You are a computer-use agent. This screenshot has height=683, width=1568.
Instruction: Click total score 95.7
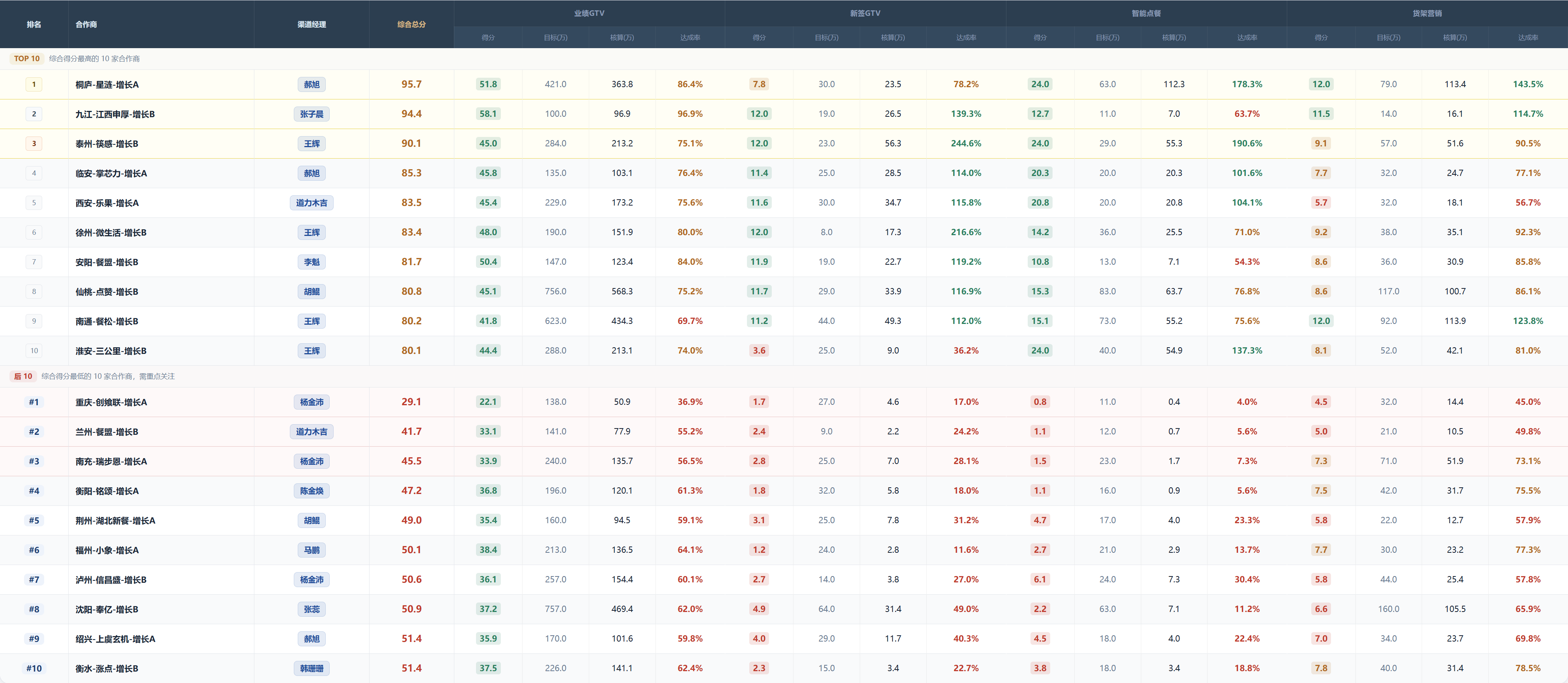(411, 84)
